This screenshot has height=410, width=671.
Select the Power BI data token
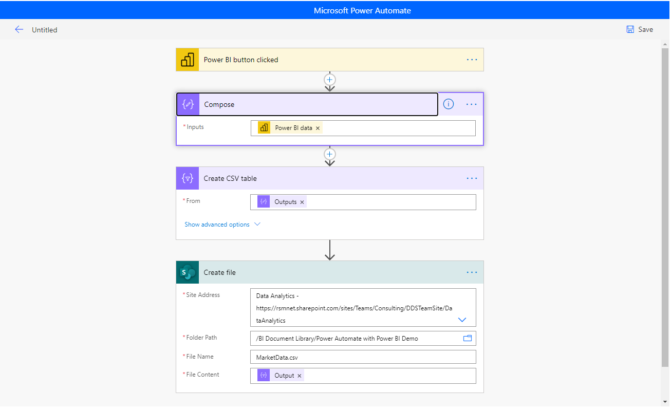click(x=290, y=128)
